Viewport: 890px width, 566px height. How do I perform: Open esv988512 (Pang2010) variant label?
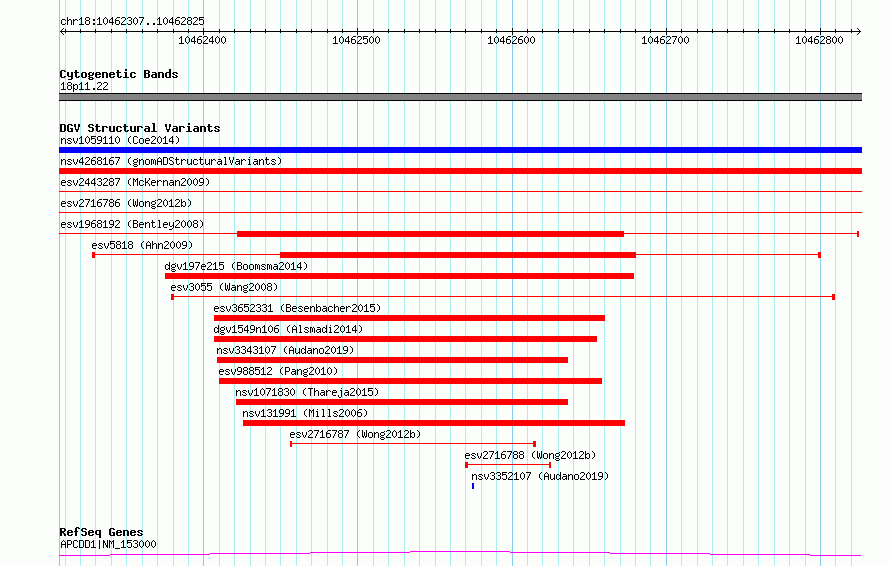(278, 371)
